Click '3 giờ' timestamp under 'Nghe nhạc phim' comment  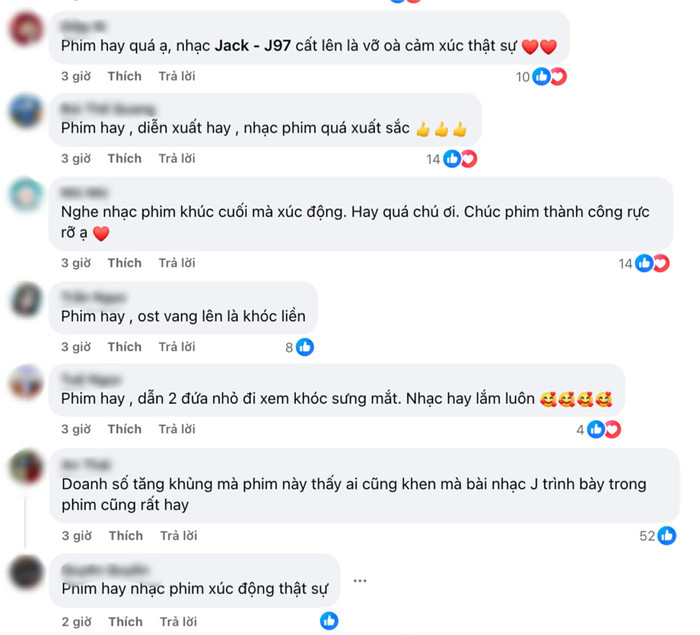[x=76, y=263]
